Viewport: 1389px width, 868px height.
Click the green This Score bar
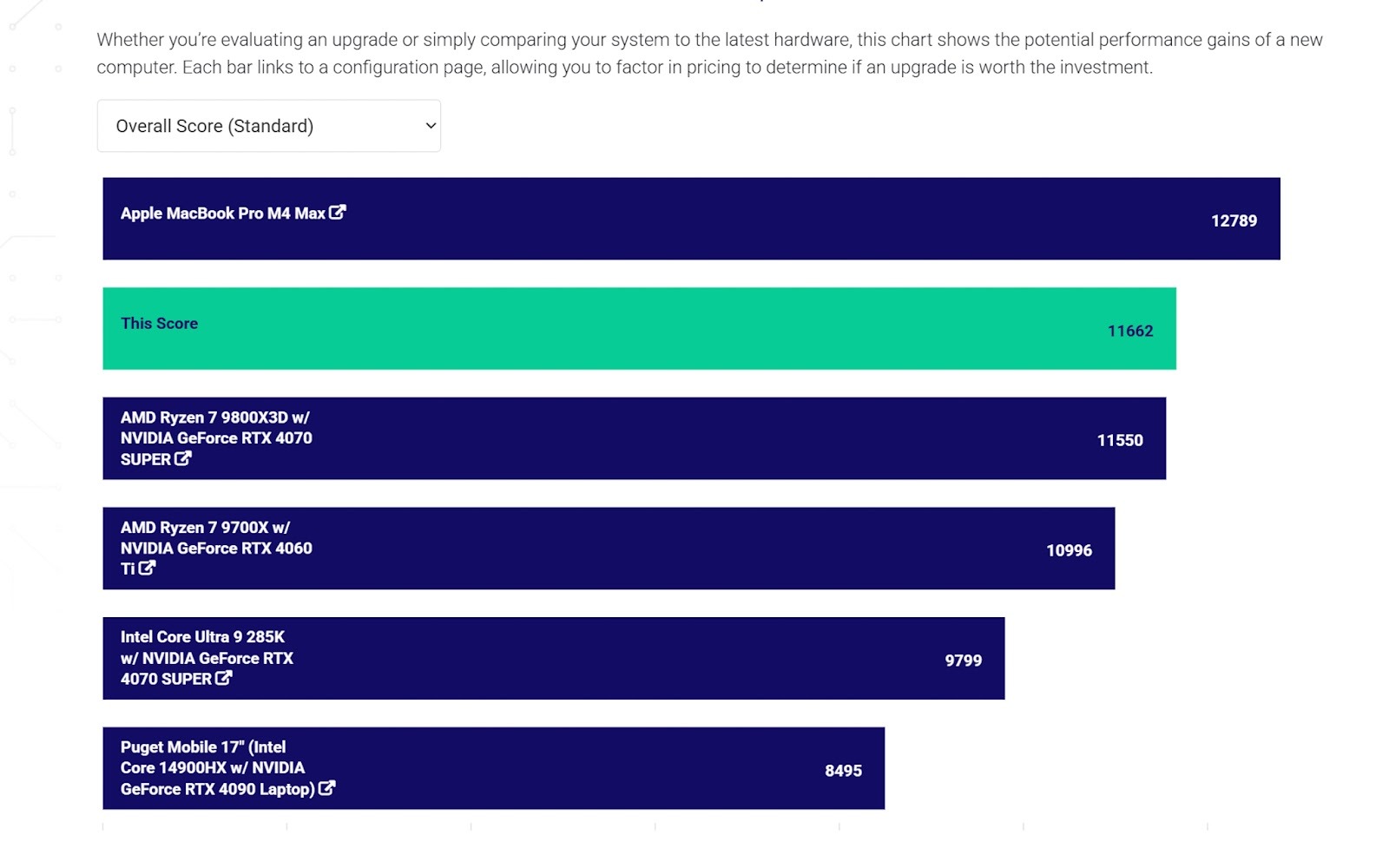(x=639, y=328)
